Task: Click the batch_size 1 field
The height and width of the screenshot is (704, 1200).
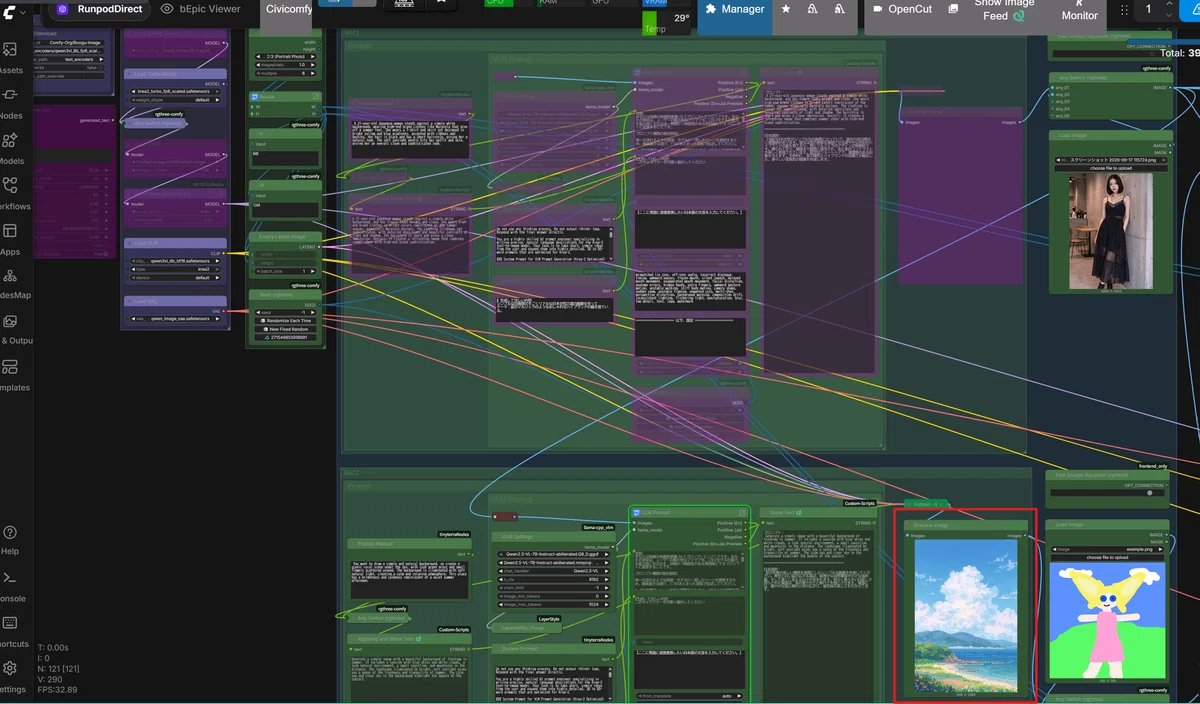Action: pyautogui.click(x=286, y=271)
